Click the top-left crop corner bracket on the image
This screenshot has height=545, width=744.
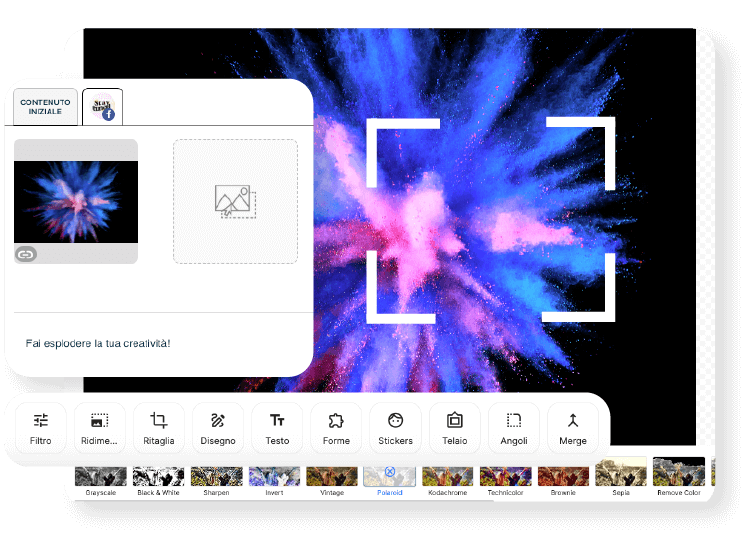(403, 152)
